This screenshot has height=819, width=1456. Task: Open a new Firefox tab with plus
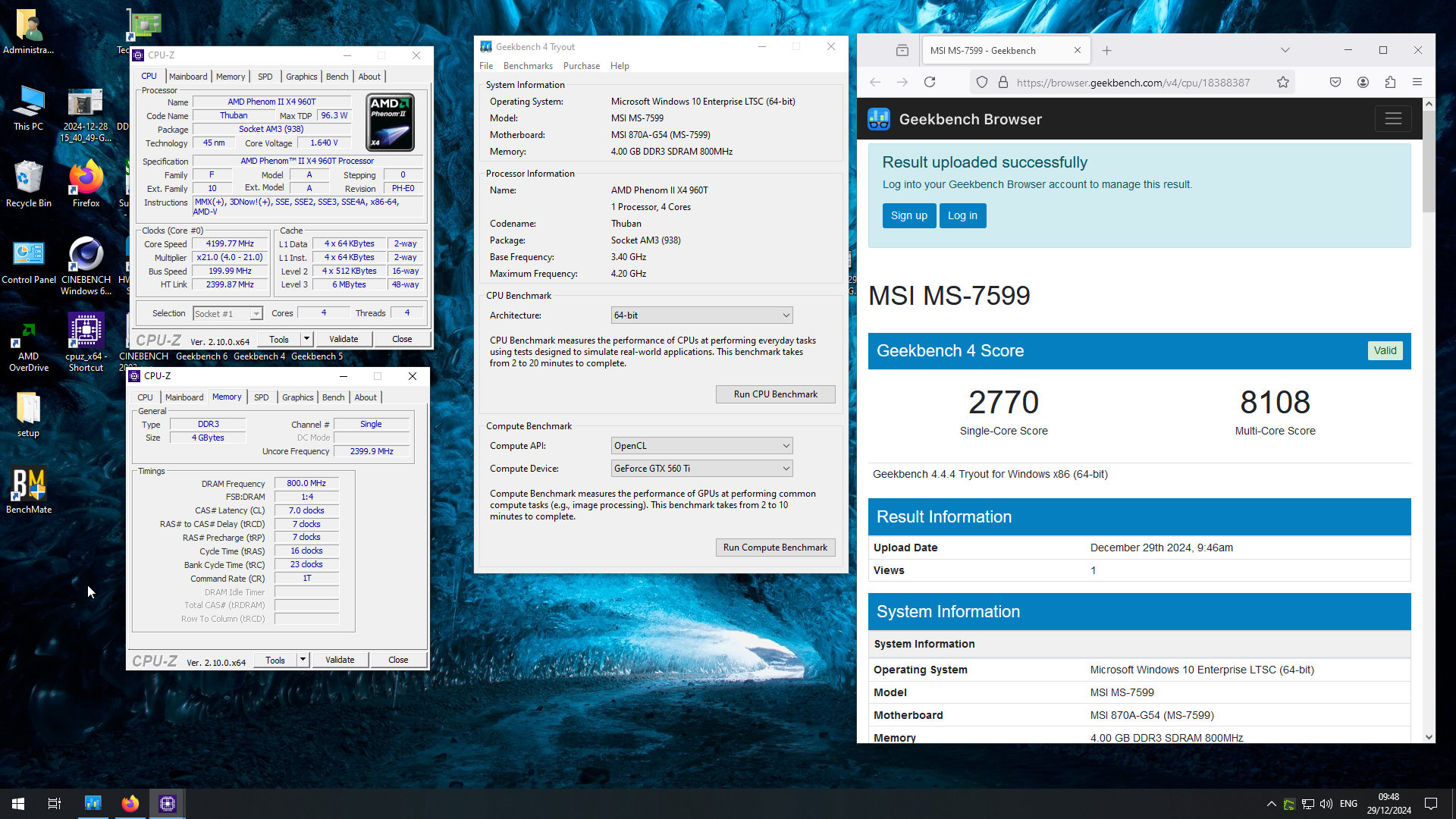1106,51
